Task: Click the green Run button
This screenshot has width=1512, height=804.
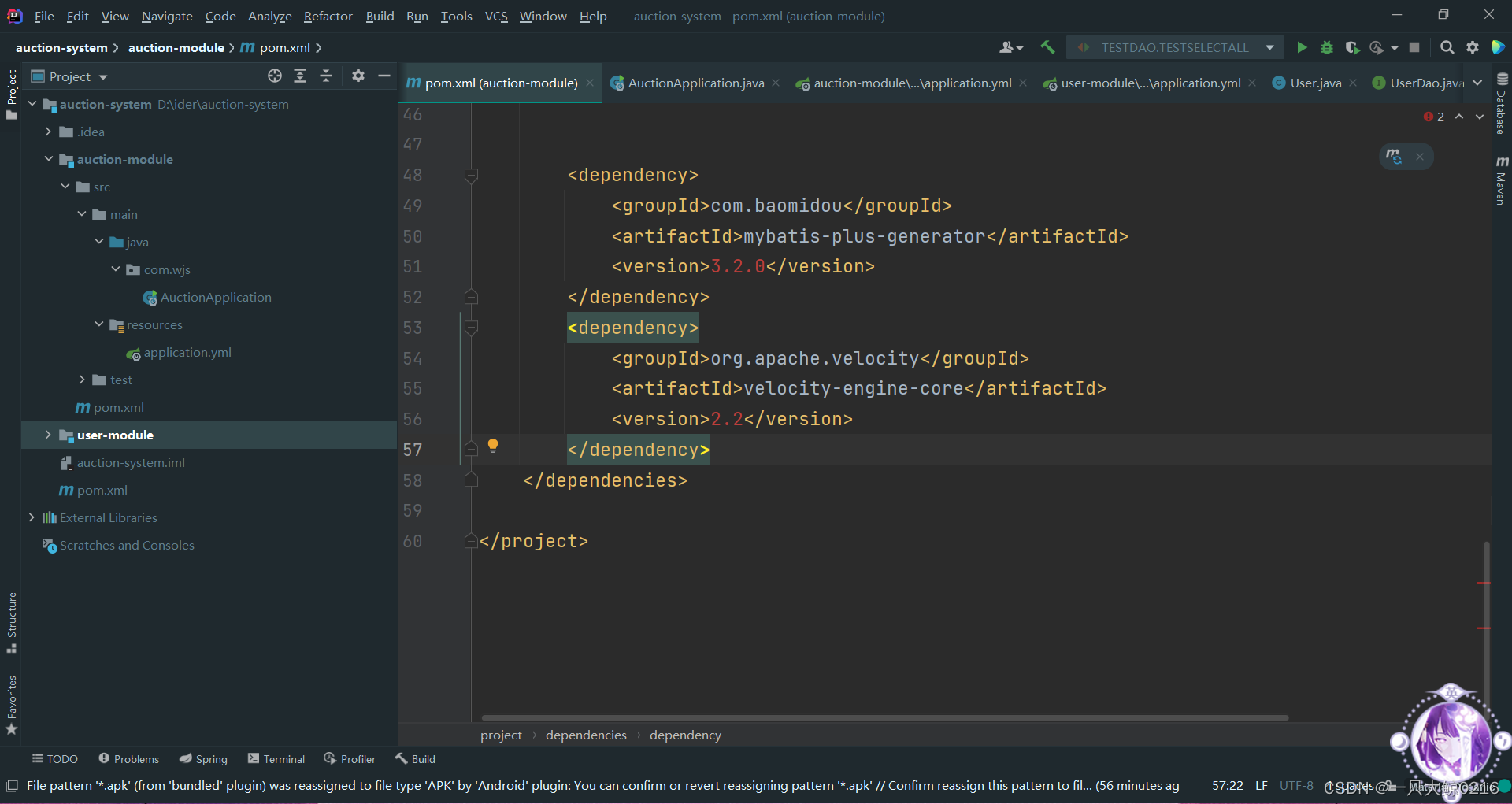Action: click(1302, 48)
